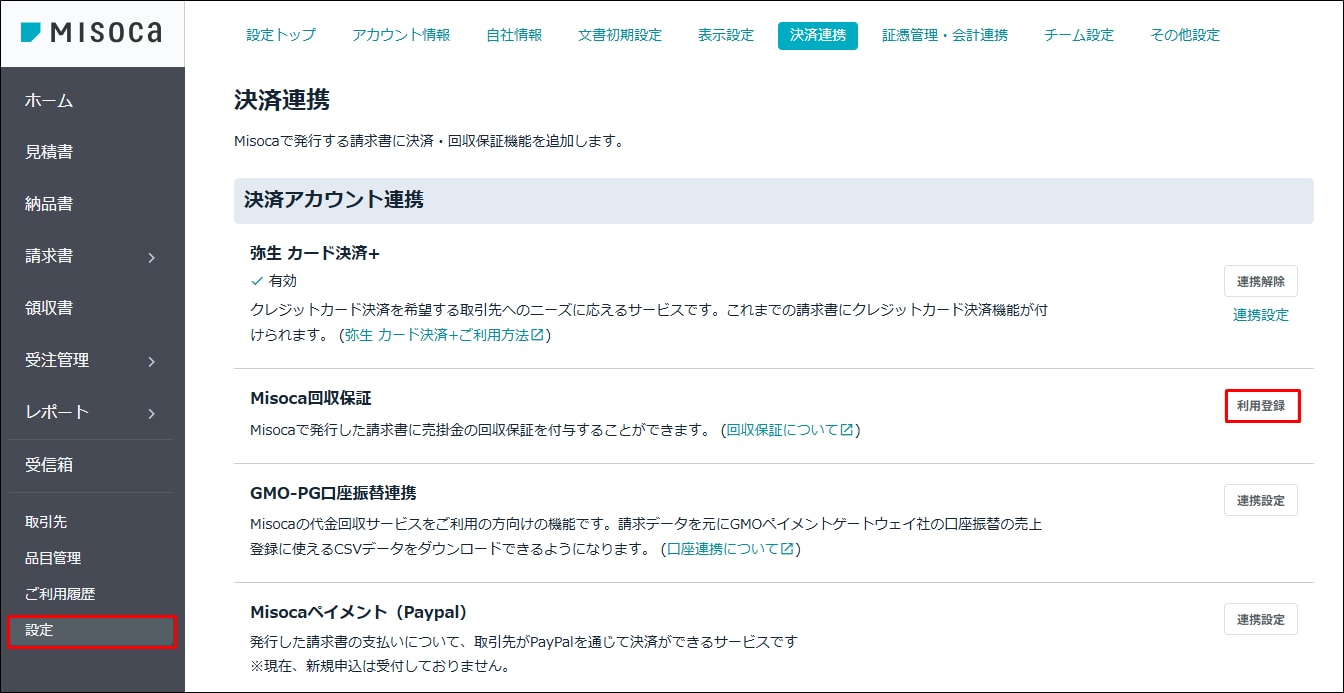Switch to the その他設定 tab

(1185, 35)
